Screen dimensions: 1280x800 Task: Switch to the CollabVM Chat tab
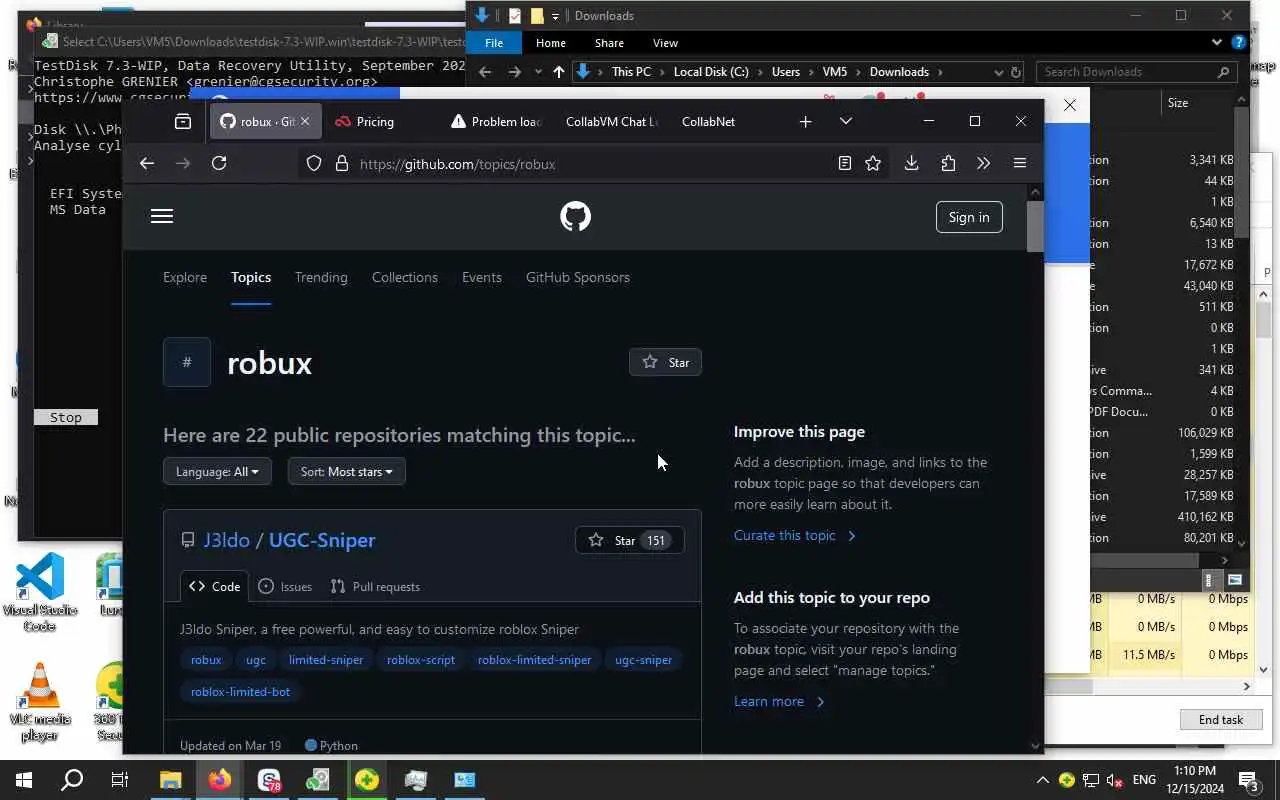611,121
